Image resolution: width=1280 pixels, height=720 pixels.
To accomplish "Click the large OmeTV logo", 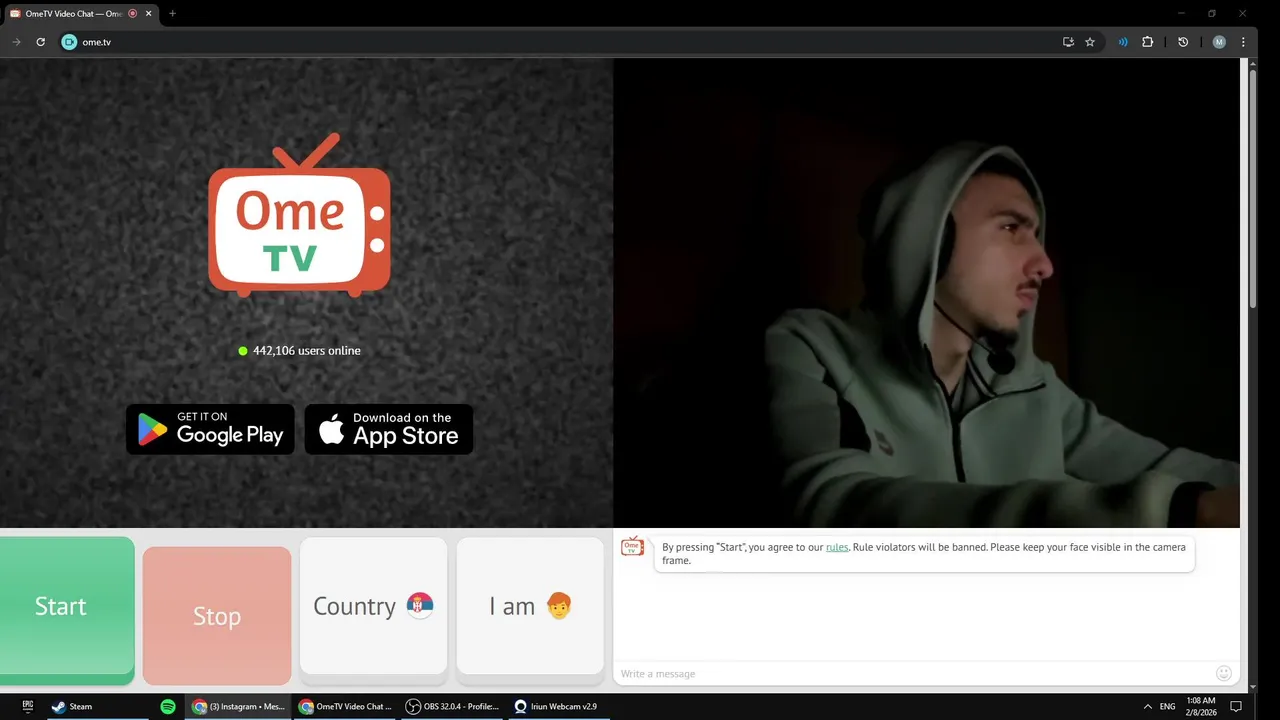I will (x=299, y=216).
